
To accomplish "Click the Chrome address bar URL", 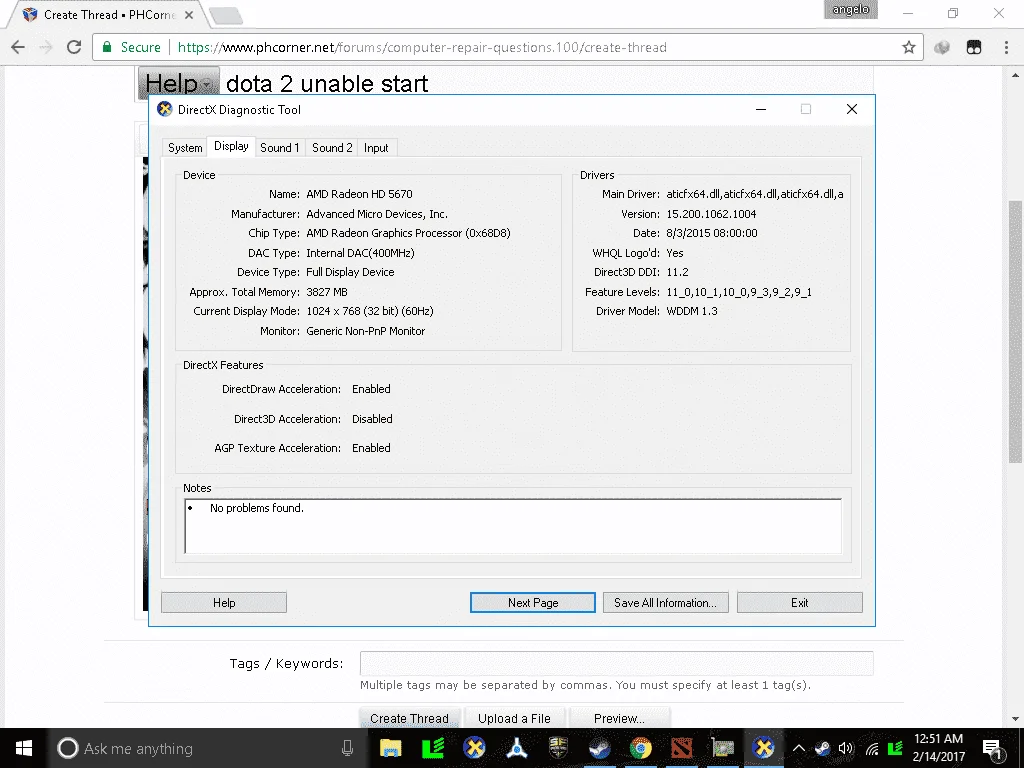I will 422,47.
